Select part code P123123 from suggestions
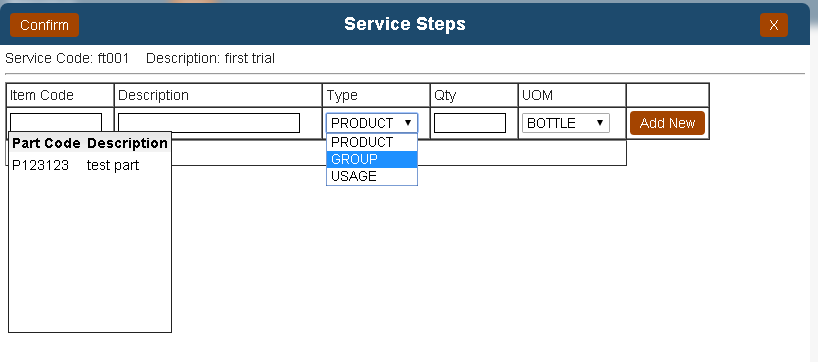Screen dimensions: 818x362 (41, 165)
